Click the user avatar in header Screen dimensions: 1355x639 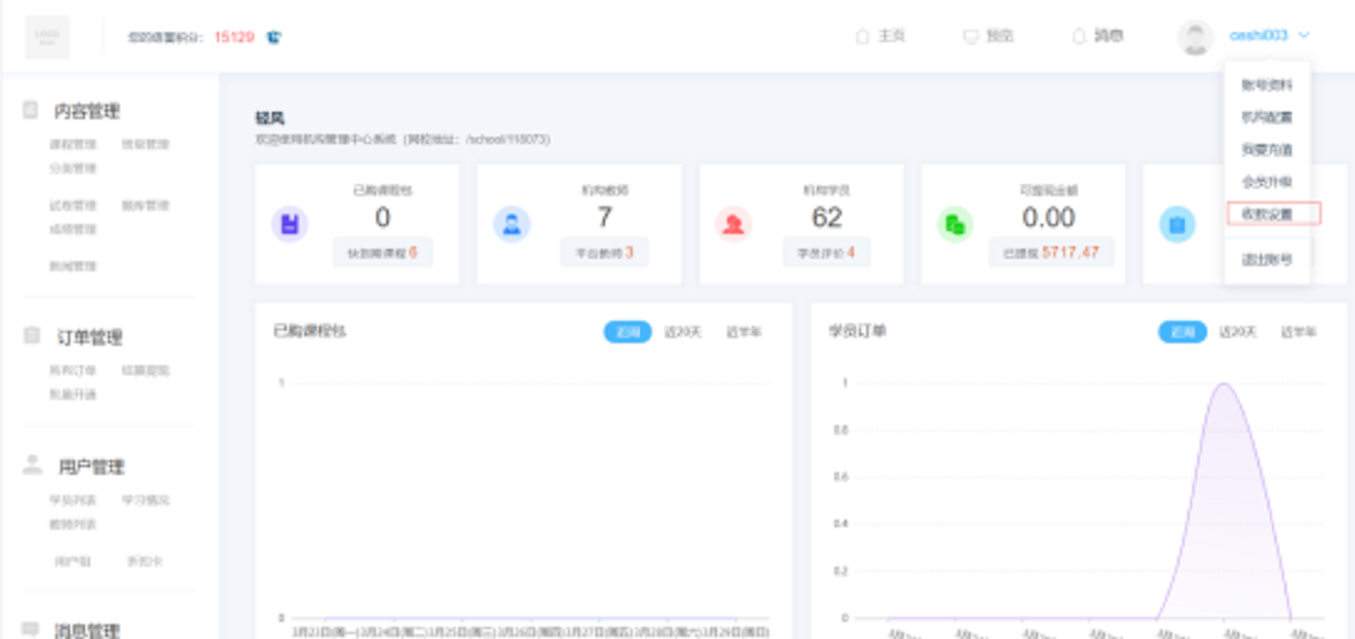(x=1195, y=37)
